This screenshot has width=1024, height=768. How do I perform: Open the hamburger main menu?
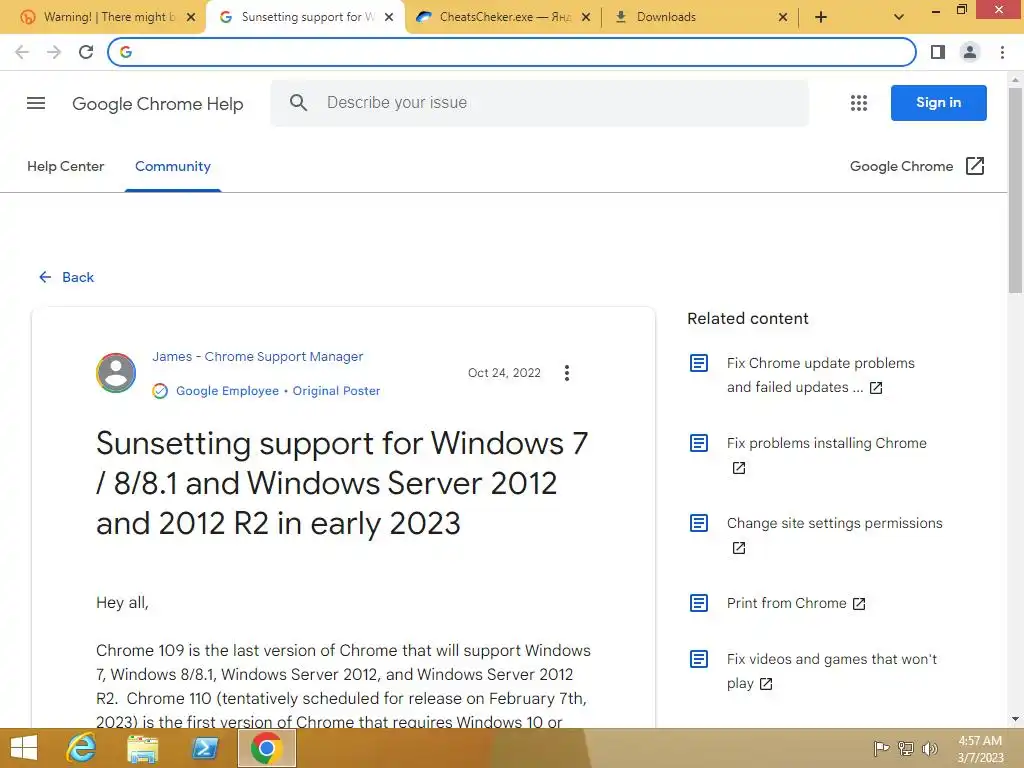pos(36,103)
